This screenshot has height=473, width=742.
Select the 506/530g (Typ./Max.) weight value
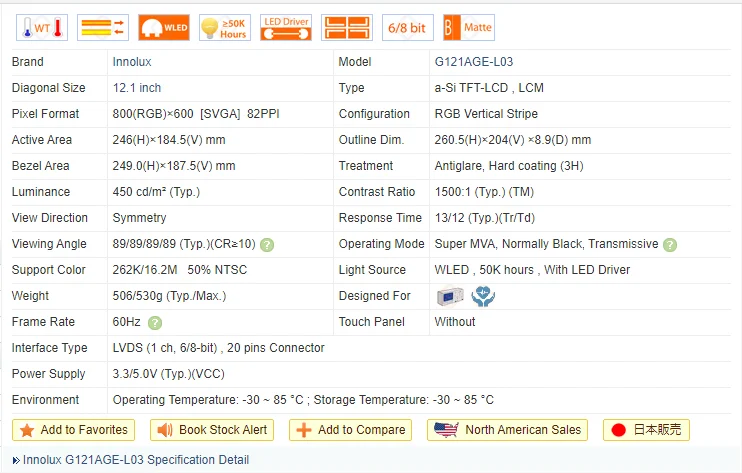[x=169, y=296]
